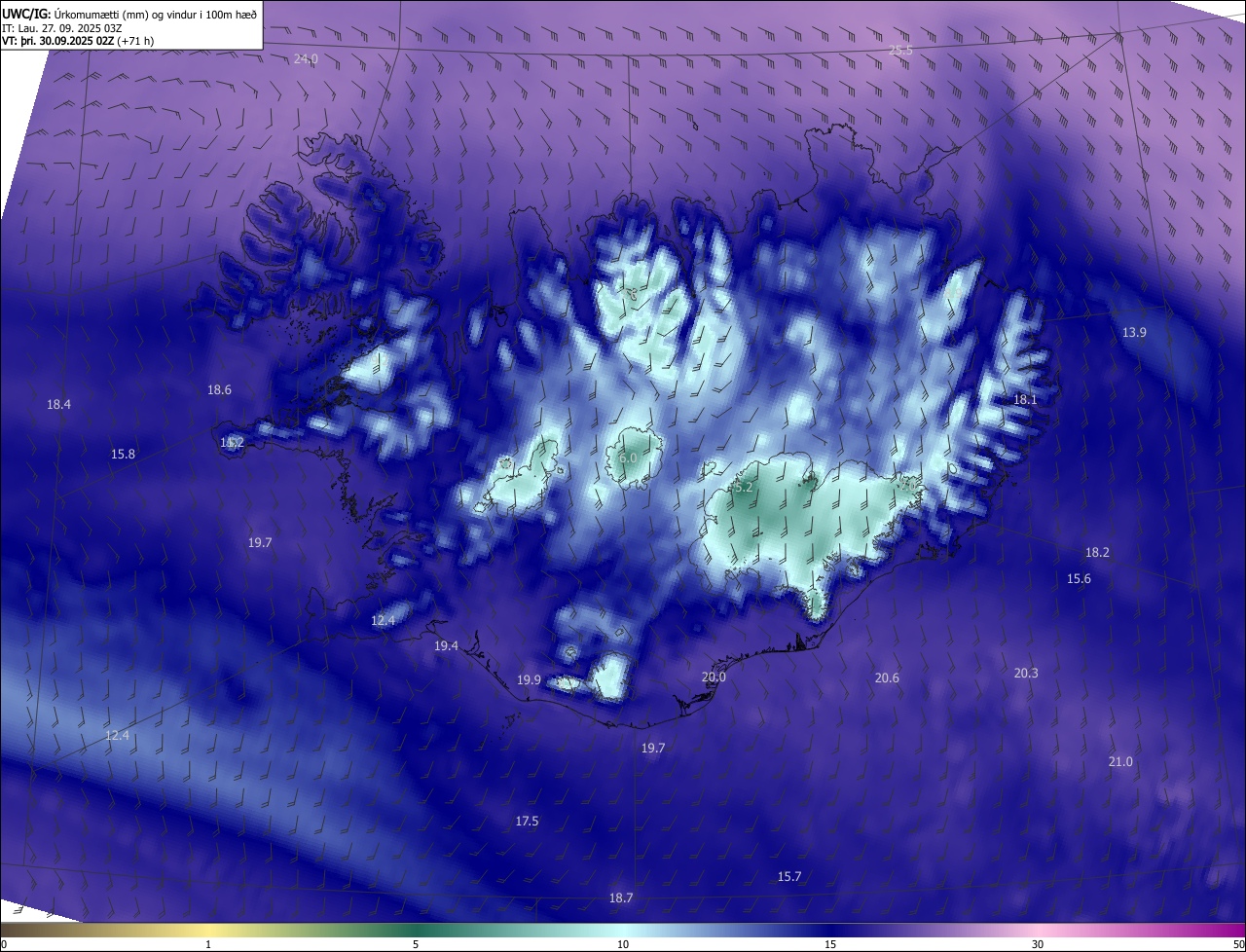The height and width of the screenshot is (952, 1246).
Task: Click the 18.4 value label on the map
Action: pos(58,405)
